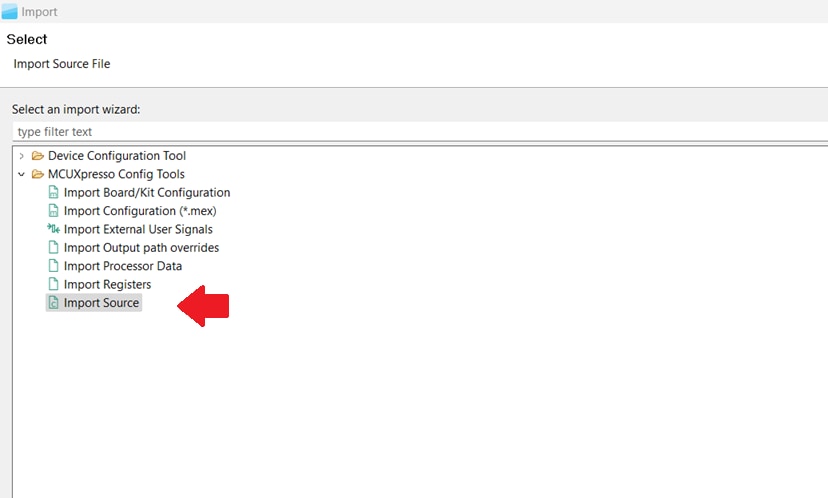The image size is (828, 498).
Task: Click the Import Output path overrides icon
Action: click(x=53, y=247)
